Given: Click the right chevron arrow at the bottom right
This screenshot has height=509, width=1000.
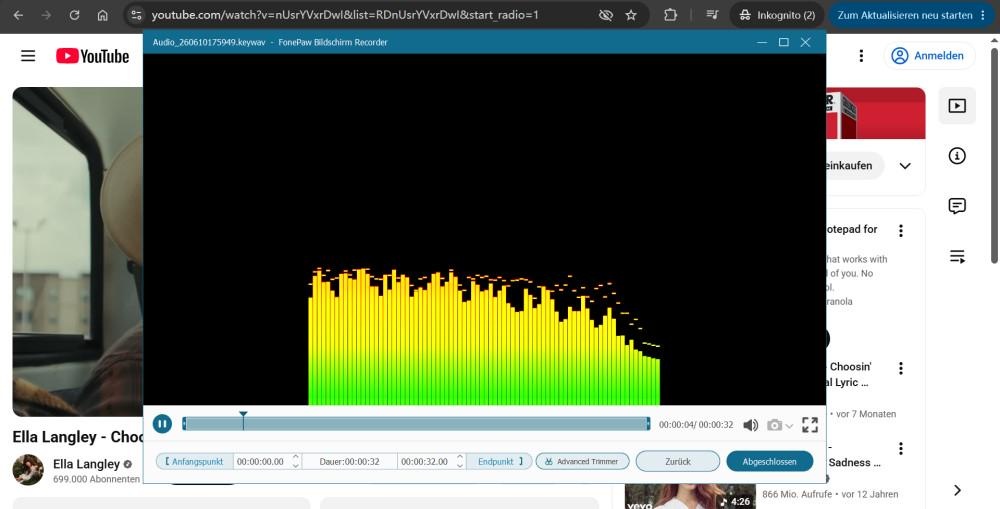Looking at the screenshot, I should point(957,490).
